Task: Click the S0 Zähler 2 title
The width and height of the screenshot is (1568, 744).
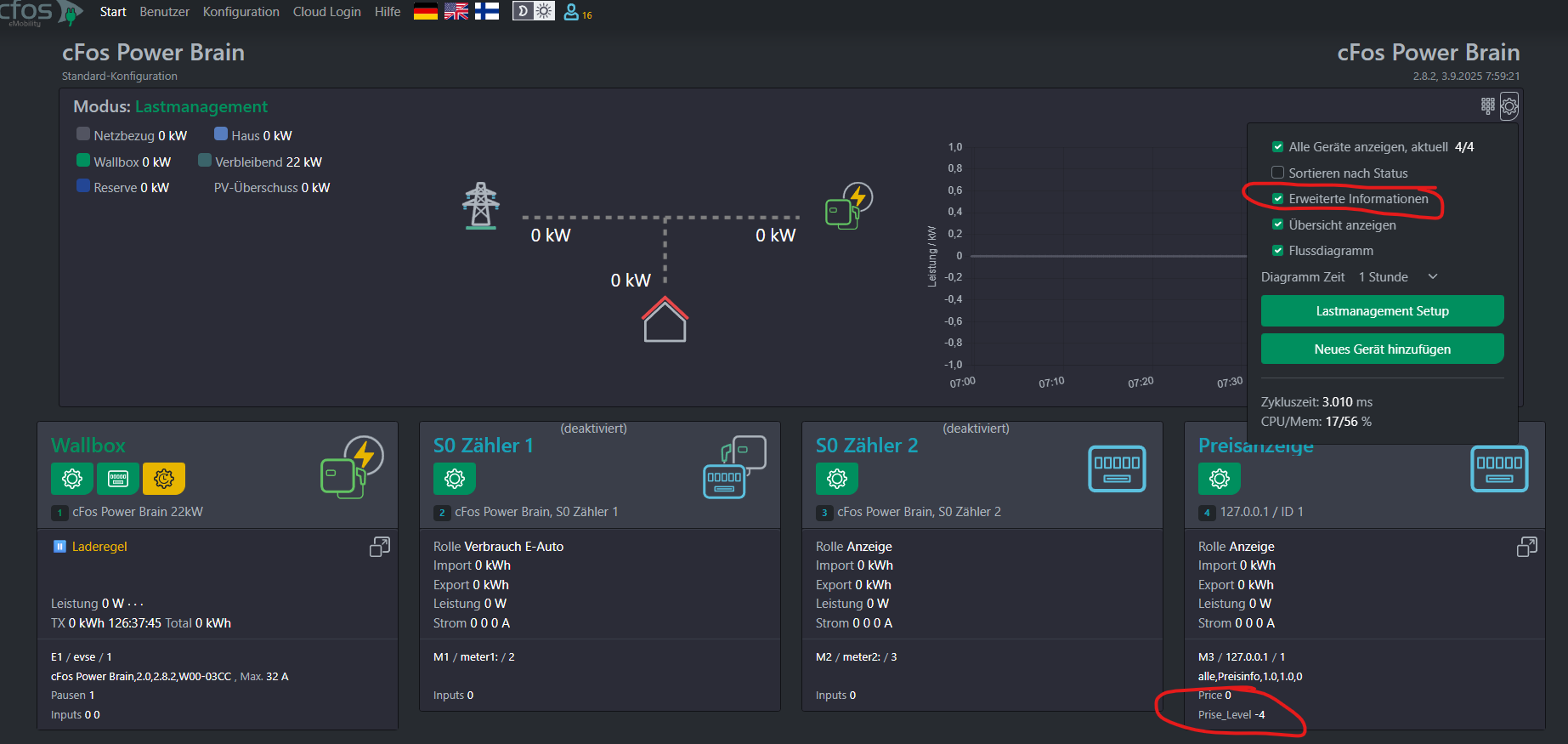Action: click(867, 446)
